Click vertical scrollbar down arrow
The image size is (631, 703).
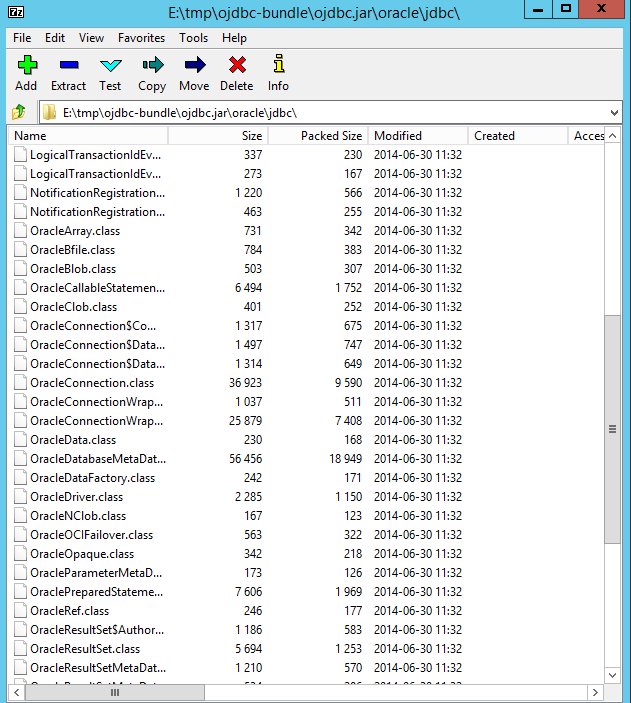click(613, 675)
